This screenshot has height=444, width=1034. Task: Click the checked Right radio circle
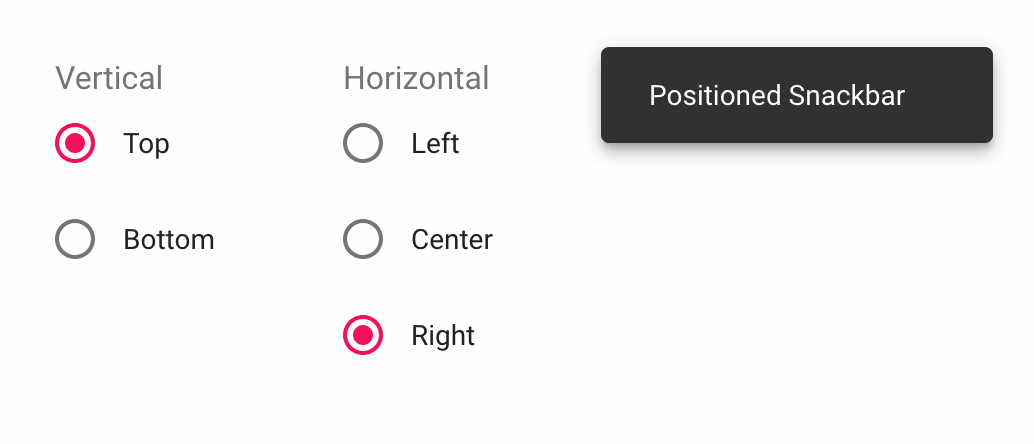pyautogui.click(x=363, y=335)
